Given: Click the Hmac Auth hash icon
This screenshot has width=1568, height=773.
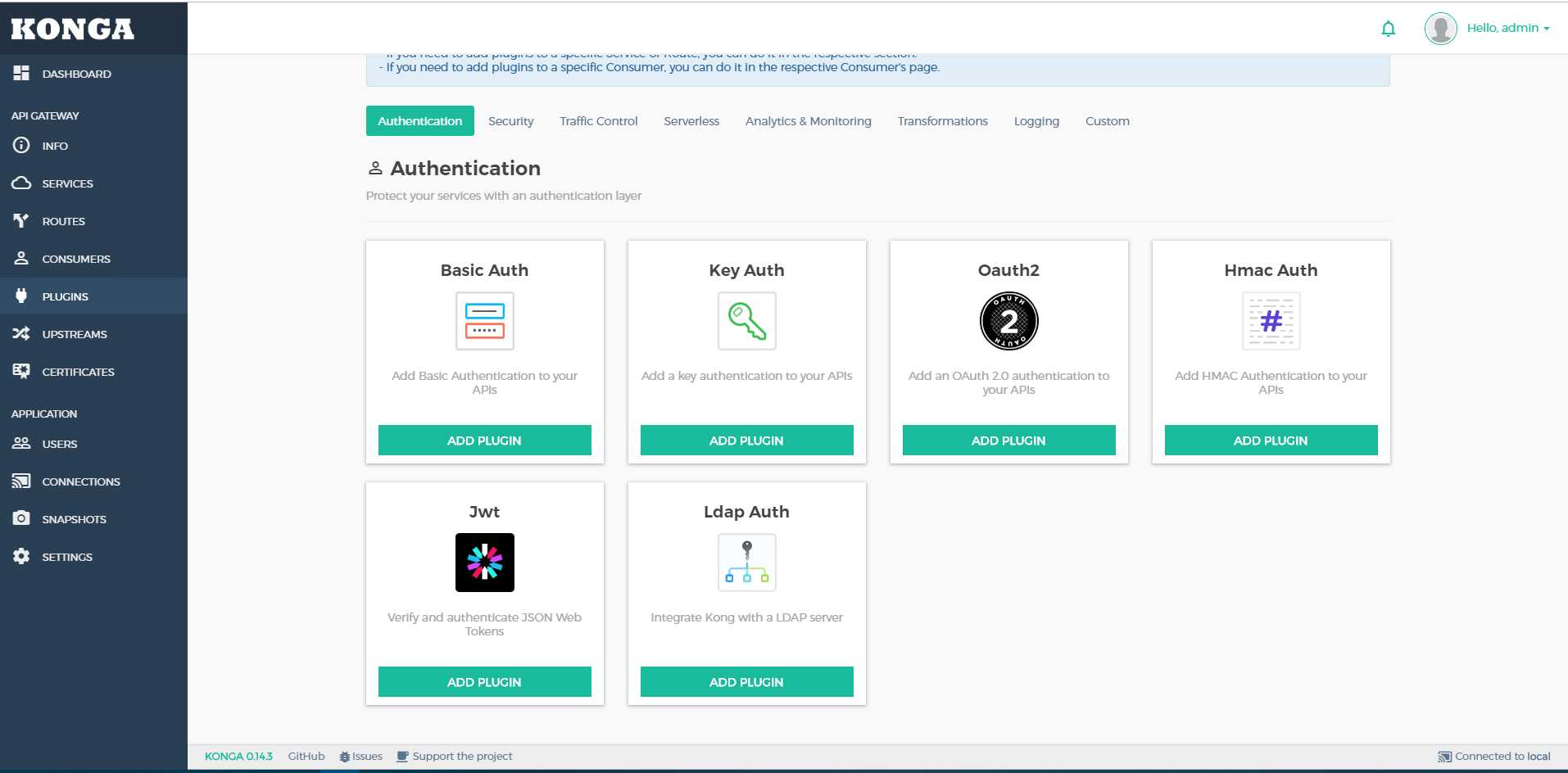Looking at the screenshot, I should [x=1271, y=321].
